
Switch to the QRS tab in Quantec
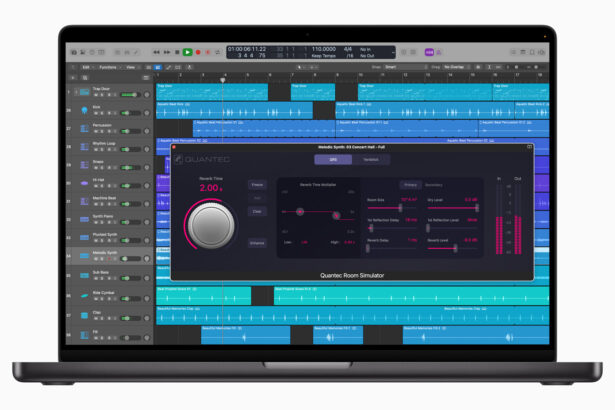[333, 160]
